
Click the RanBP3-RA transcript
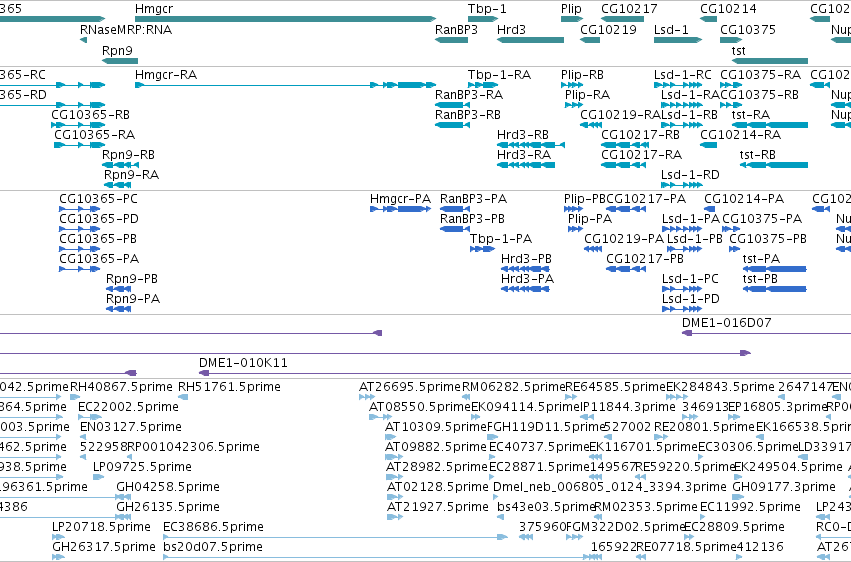[x=453, y=105]
